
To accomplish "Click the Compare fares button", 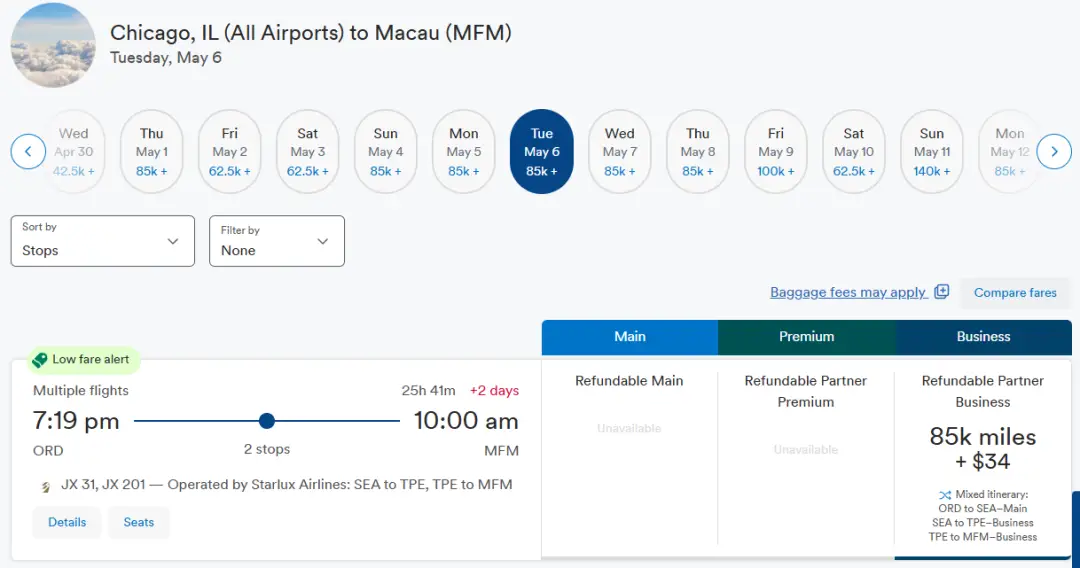I will pos(1015,293).
